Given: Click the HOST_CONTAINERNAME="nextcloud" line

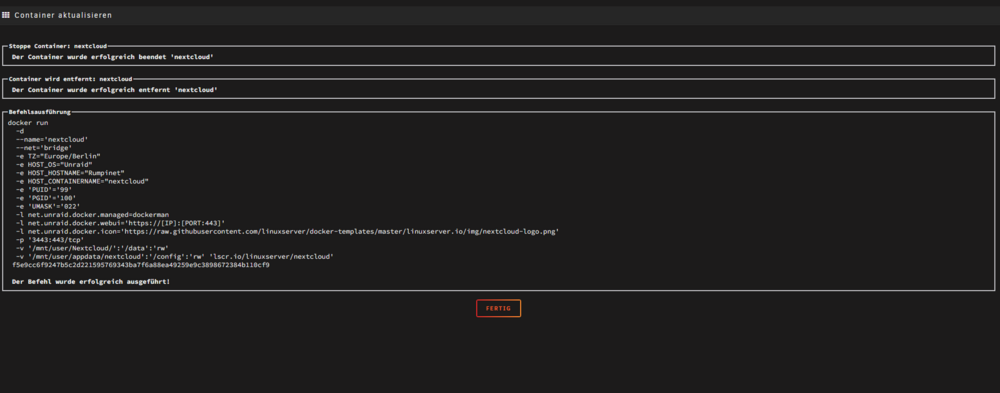Looking at the screenshot, I should pos(82,181).
